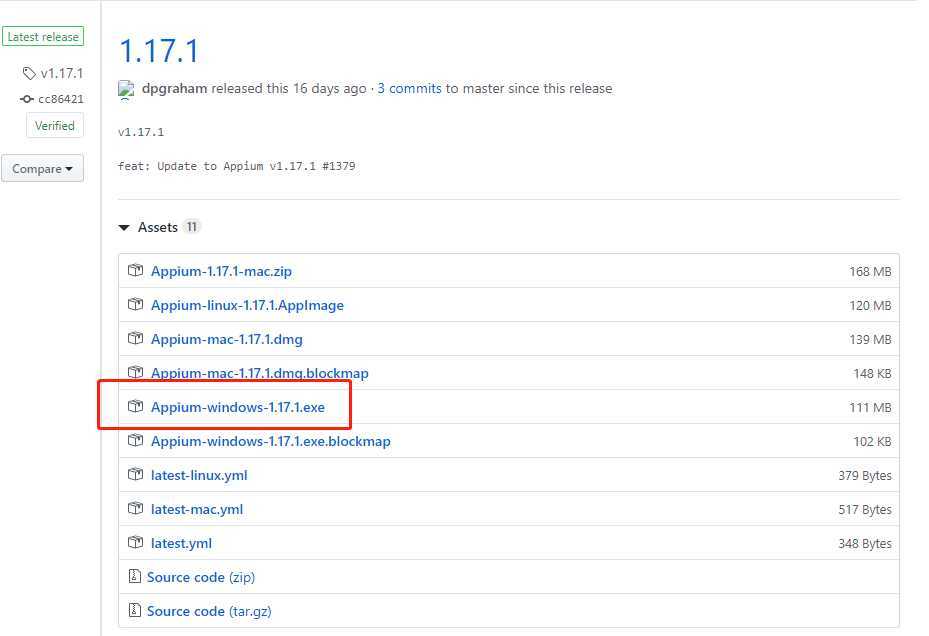Click the 348 Bytes size text
Viewport: 929px width, 636px height.
864,543
